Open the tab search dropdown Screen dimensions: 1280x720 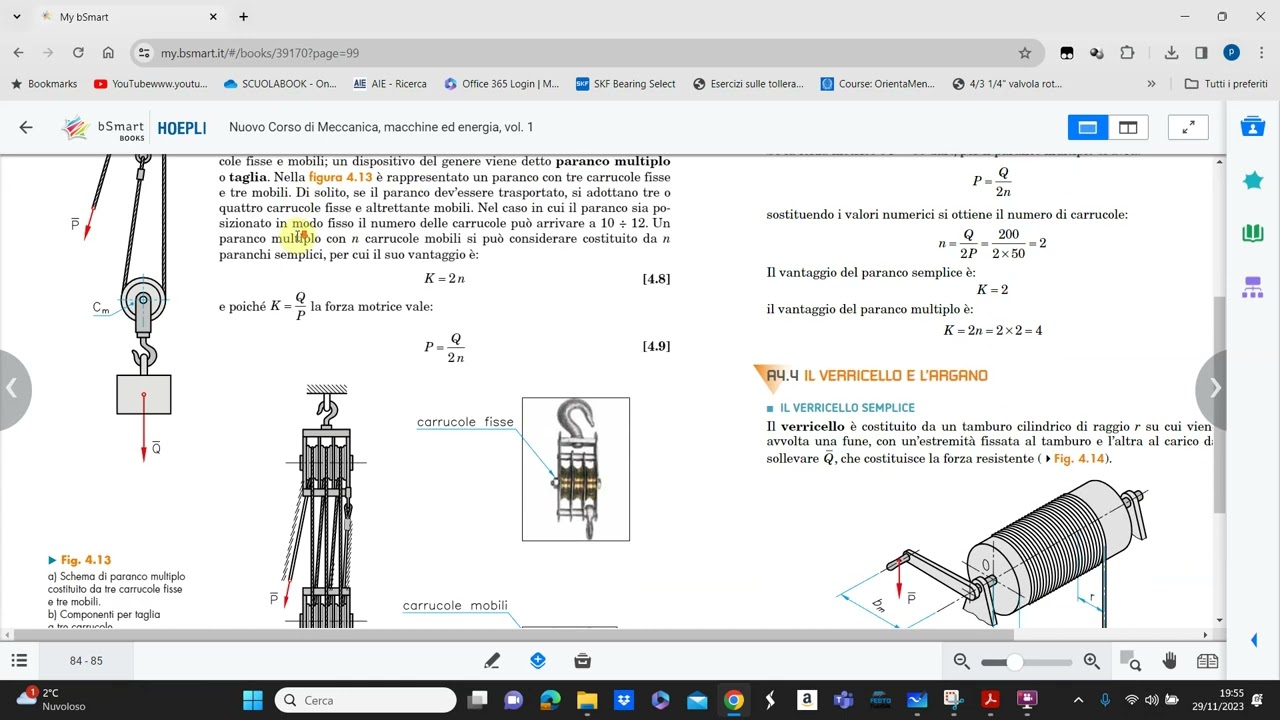coord(16,17)
